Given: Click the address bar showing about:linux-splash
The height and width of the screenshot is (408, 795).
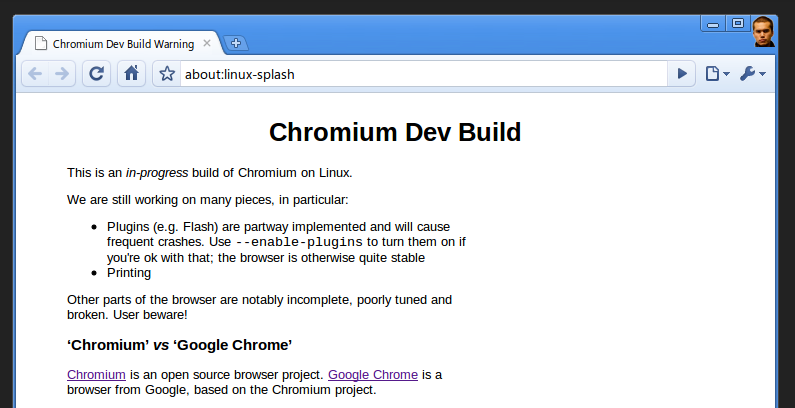Looking at the screenshot, I should (423, 74).
